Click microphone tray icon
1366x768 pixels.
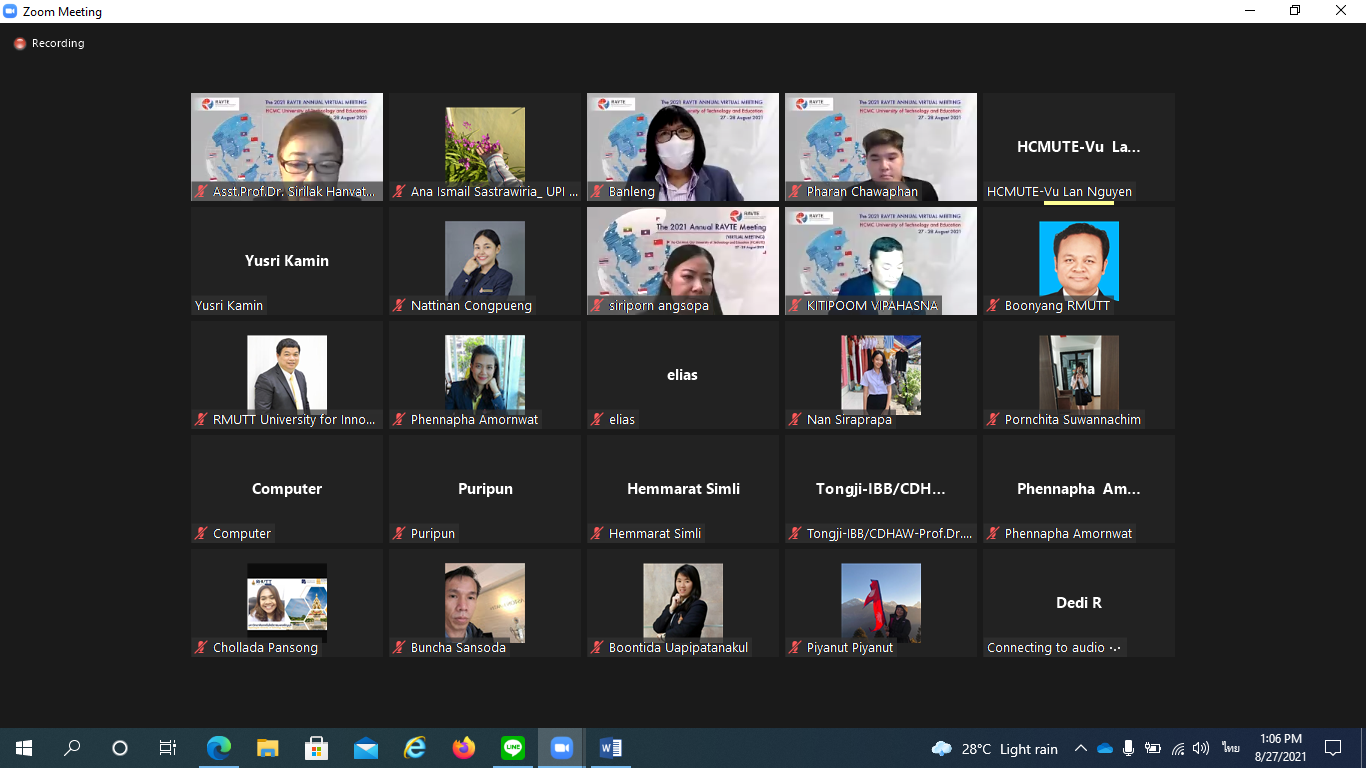point(1129,748)
